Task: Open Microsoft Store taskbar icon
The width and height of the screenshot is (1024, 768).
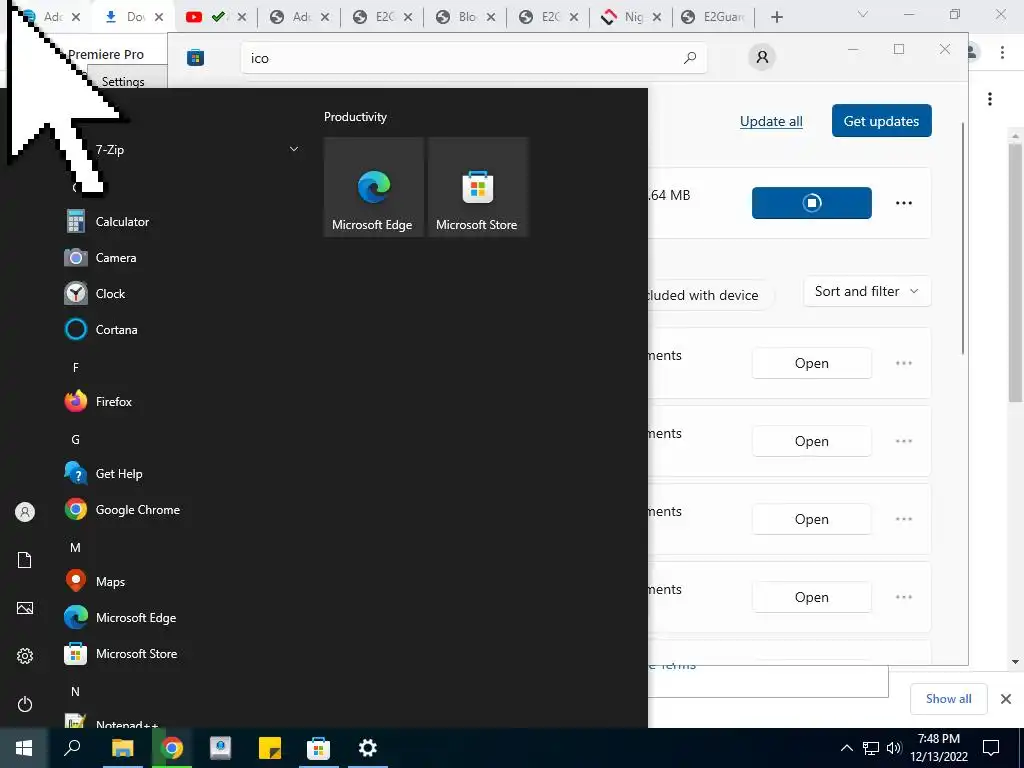Action: click(x=318, y=748)
